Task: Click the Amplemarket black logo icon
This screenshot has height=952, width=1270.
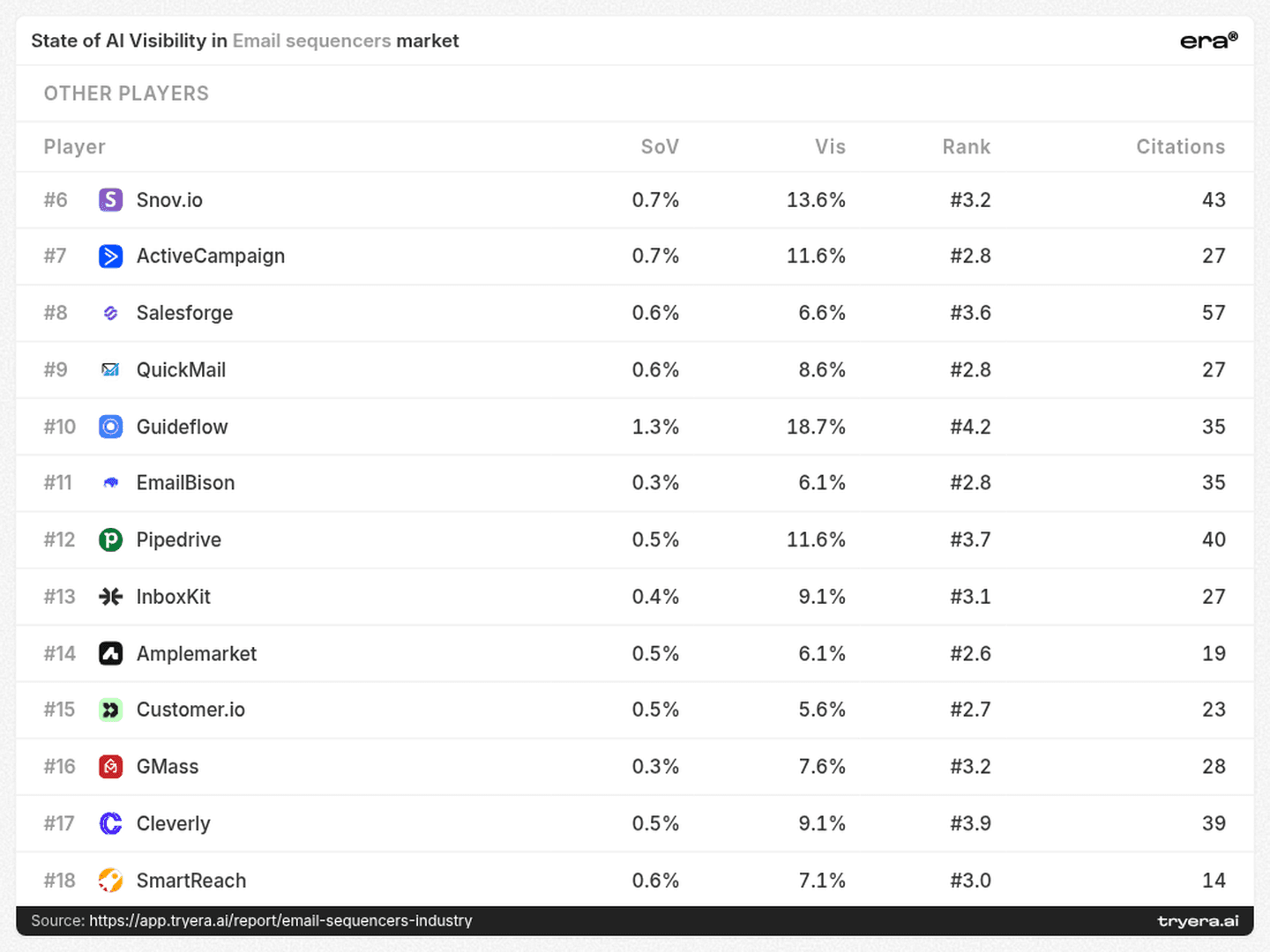Action: pos(110,653)
